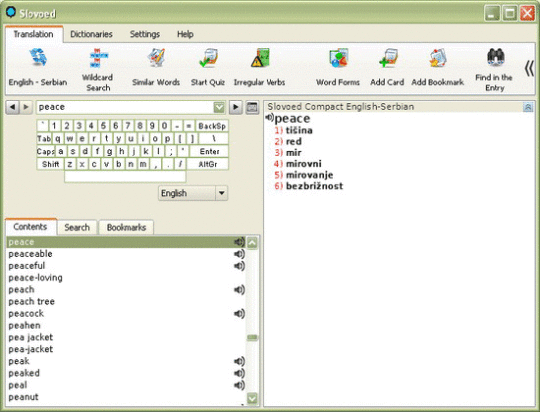
Task: Click the Add Card icon
Action: click(x=388, y=58)
